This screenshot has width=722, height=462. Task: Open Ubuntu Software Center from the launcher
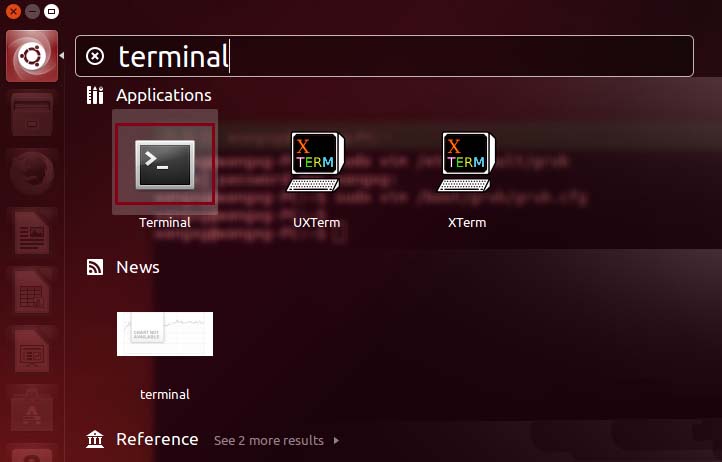click(32, 409)
